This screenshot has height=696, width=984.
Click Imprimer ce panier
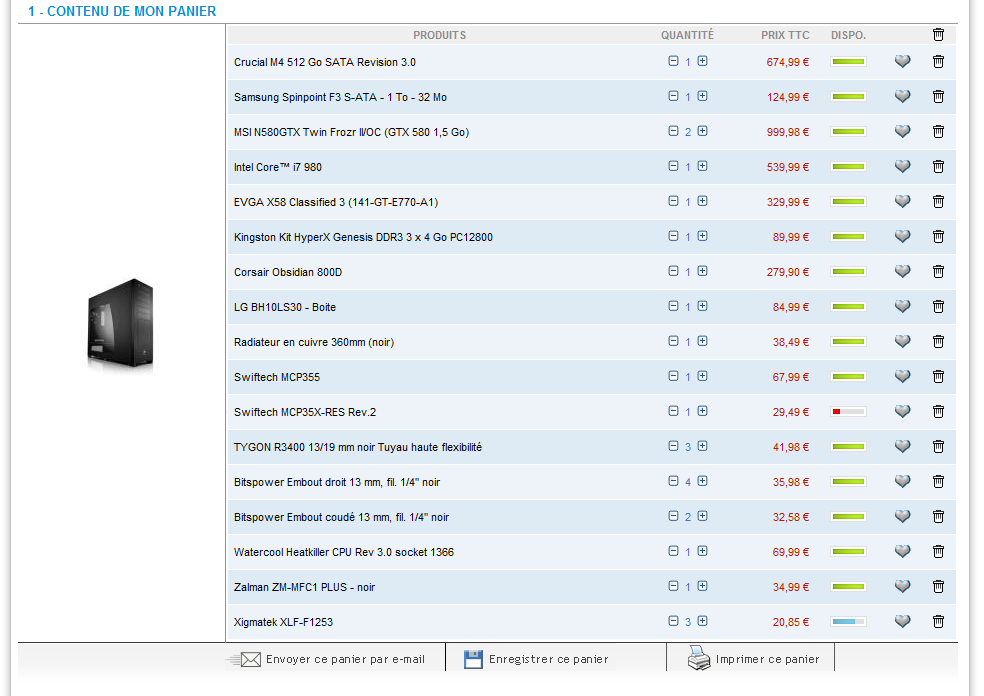754,659
